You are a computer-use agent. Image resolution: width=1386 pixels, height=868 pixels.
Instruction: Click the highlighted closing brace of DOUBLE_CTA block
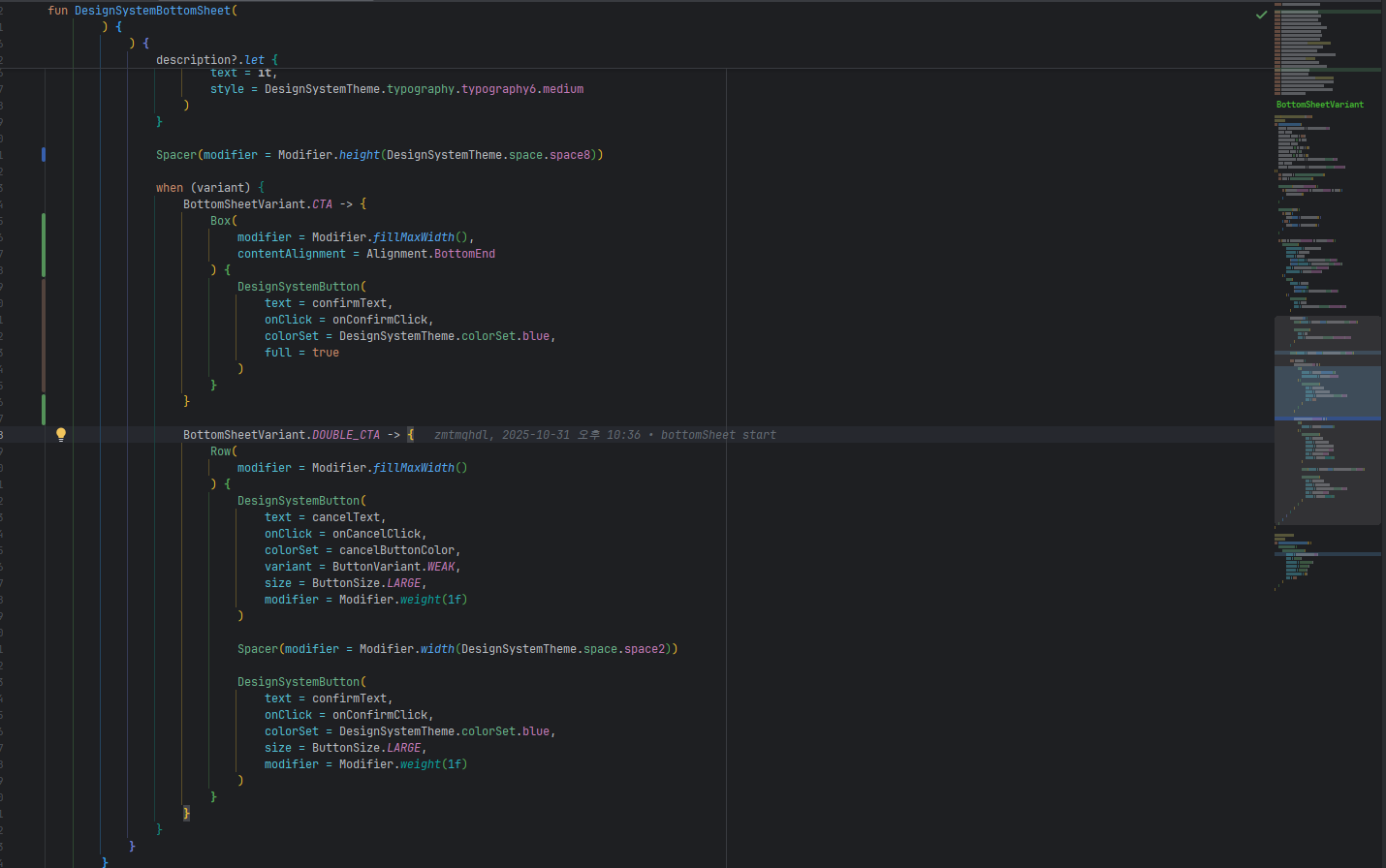point(186,814)
